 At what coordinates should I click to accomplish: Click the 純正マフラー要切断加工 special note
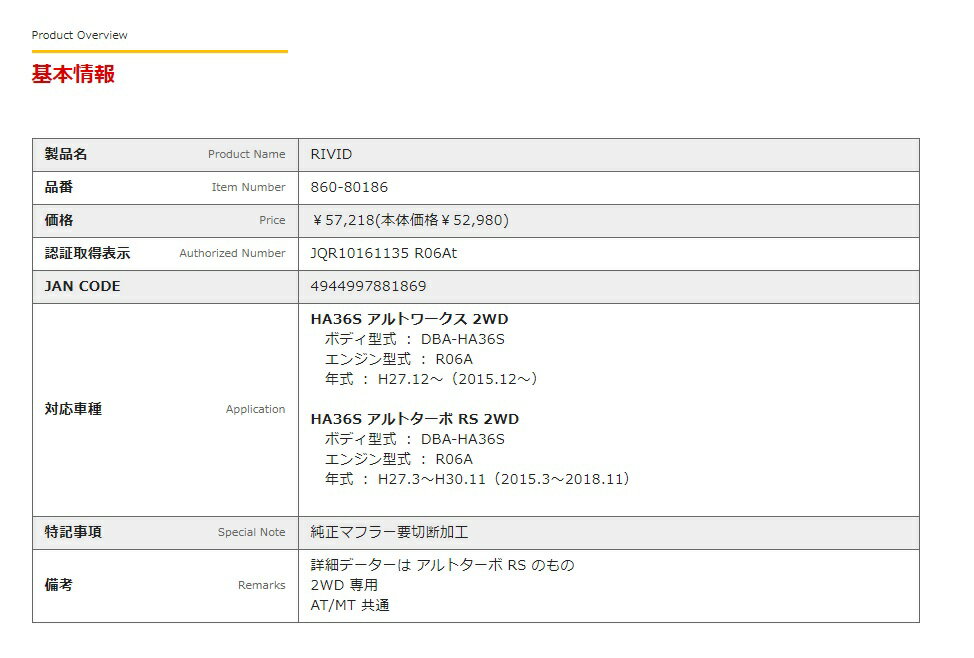click(389, 532)
